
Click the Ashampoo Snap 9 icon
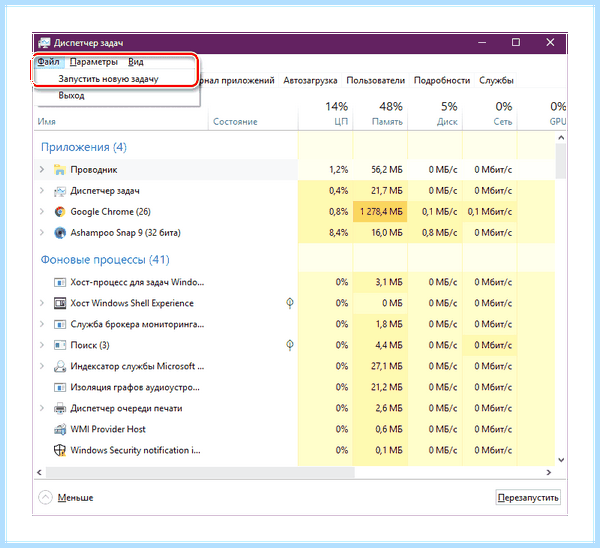click(60, 233)
